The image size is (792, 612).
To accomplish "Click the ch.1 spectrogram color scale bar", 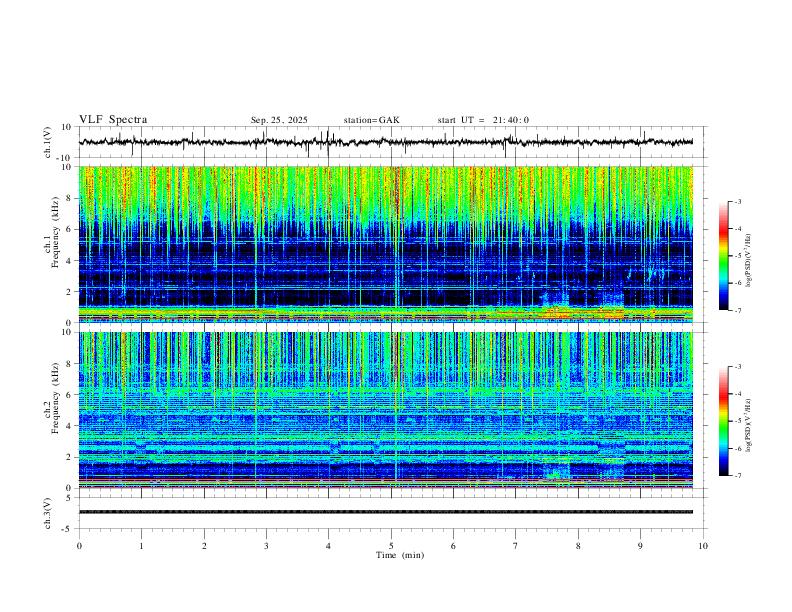I will point(723,256).
